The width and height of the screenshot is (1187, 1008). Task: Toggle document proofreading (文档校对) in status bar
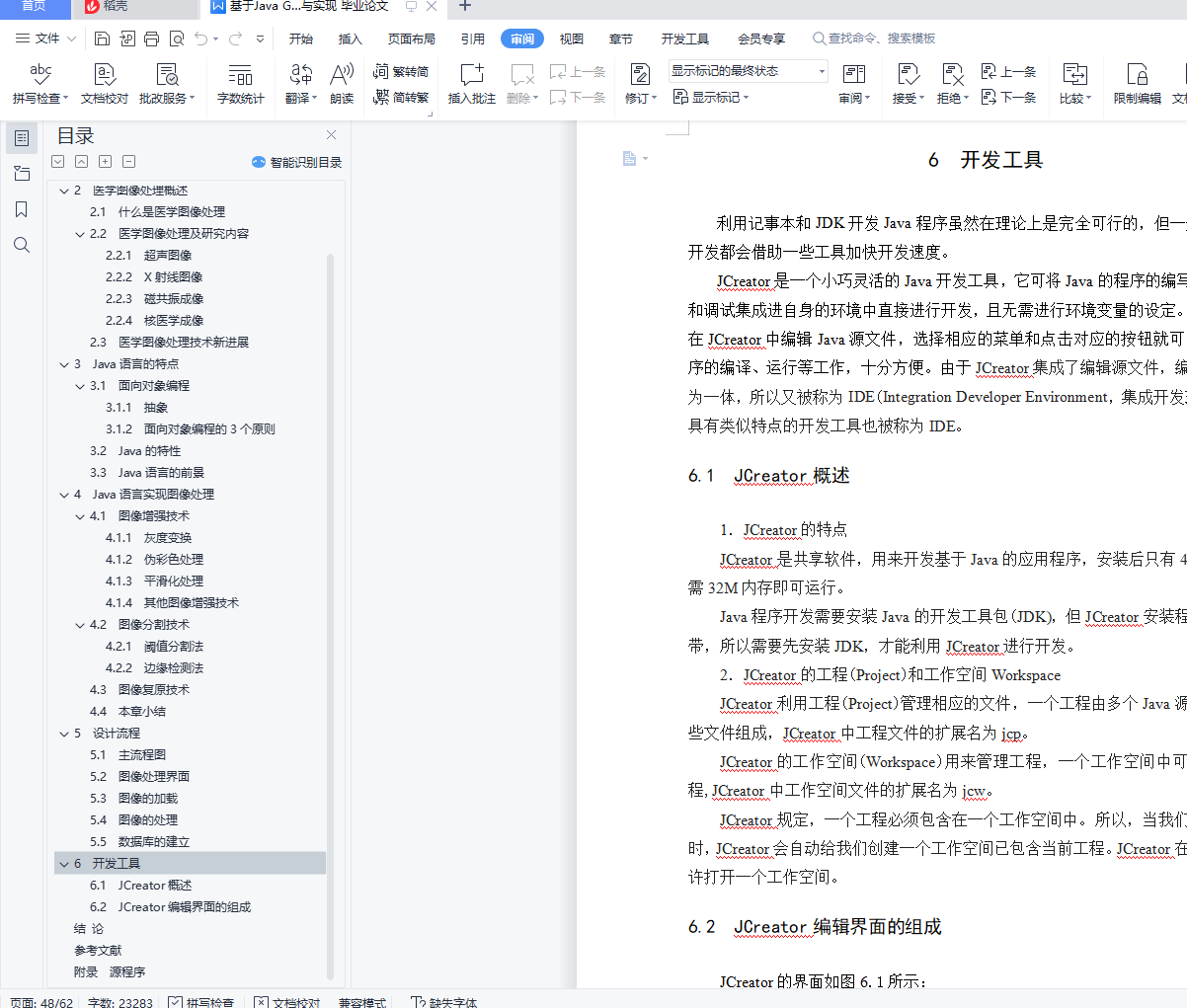(287, 1002)
